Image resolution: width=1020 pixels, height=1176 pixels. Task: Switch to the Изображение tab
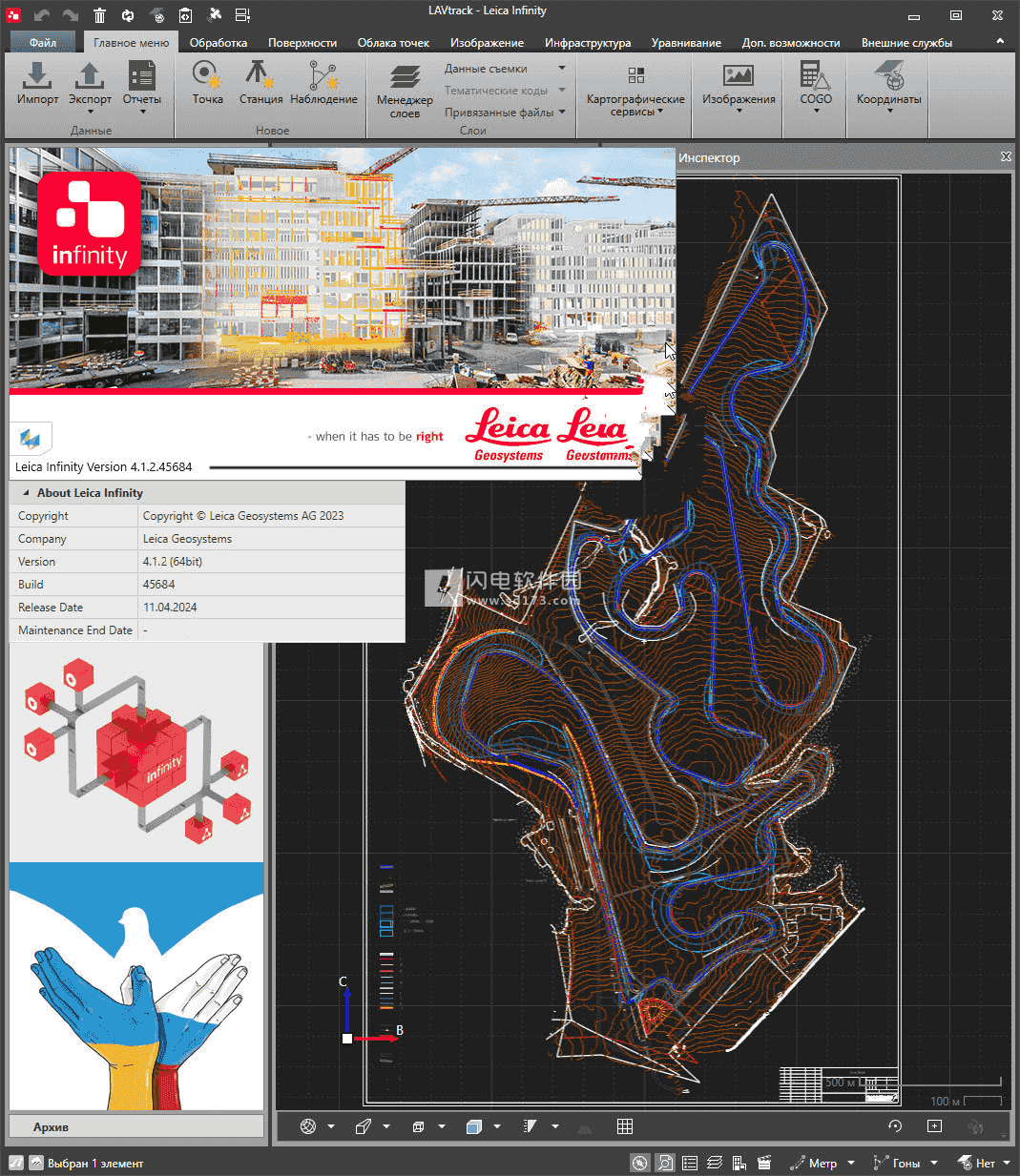click(487, 42)
